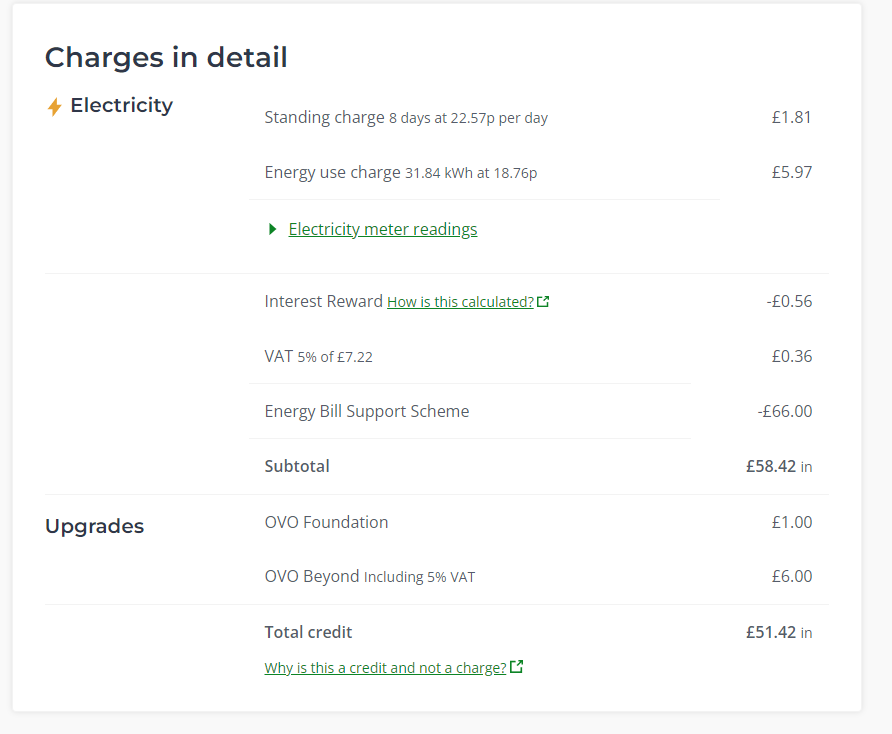Expand the Electricity meter readings triangle
This screenshot has width=892, height=734.
pyautogui.click(x=272, y=229)
